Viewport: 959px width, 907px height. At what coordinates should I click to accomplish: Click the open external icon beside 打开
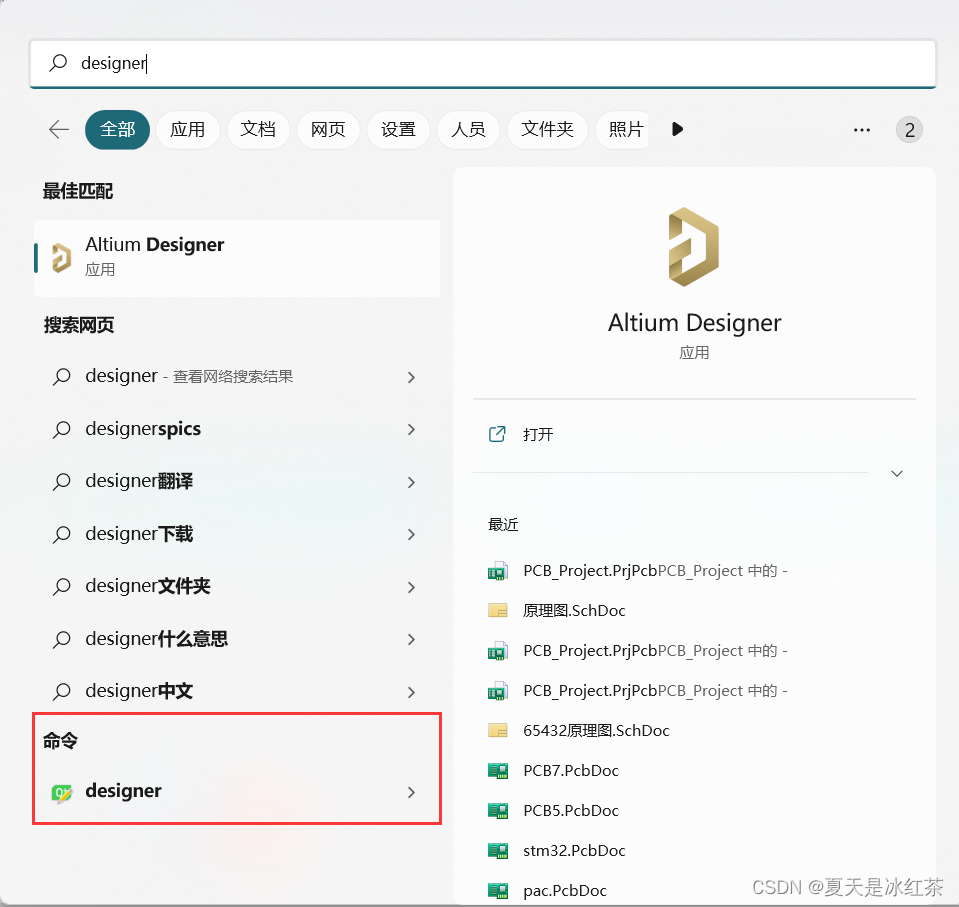[x=497, y=434]
